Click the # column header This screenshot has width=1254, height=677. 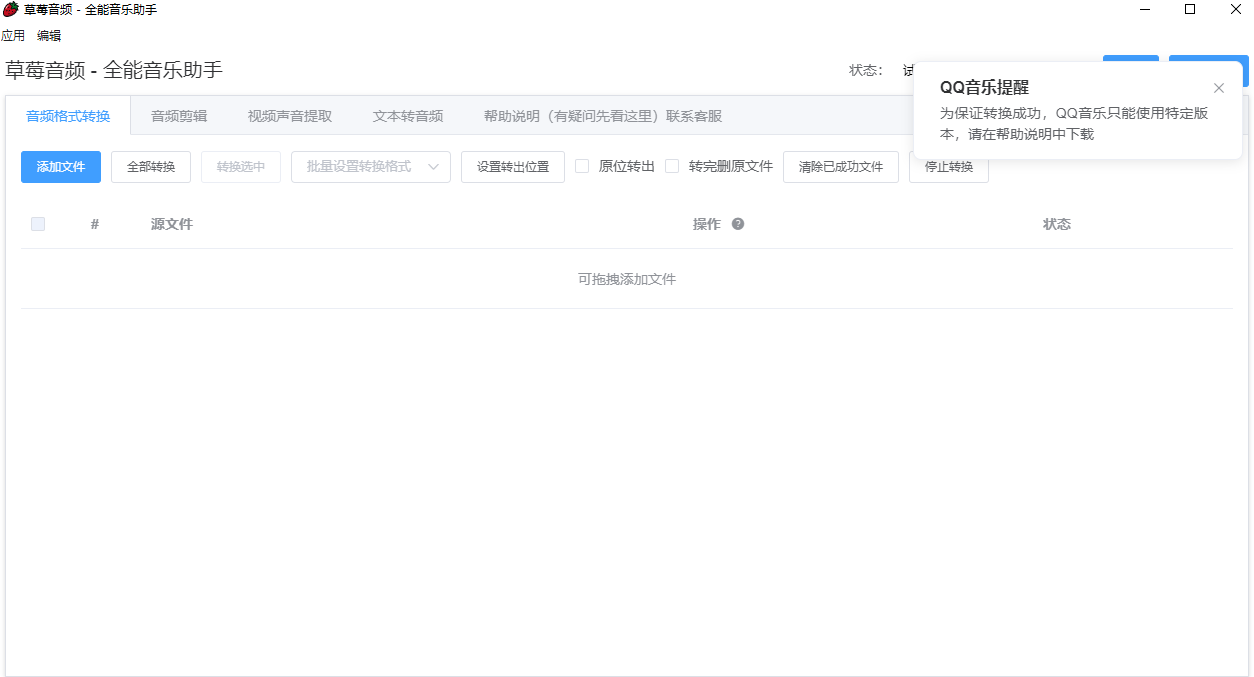95,224
